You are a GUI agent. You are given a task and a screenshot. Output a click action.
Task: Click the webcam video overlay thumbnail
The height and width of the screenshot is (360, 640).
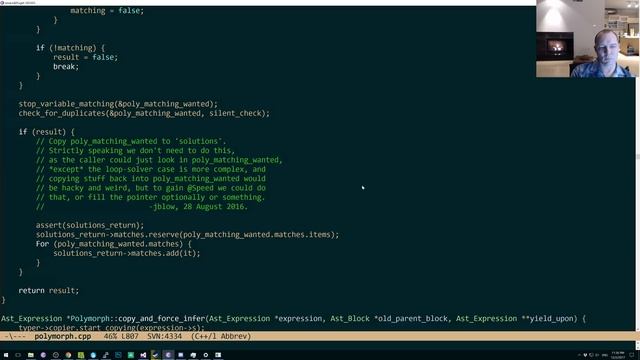click(588, 38)
